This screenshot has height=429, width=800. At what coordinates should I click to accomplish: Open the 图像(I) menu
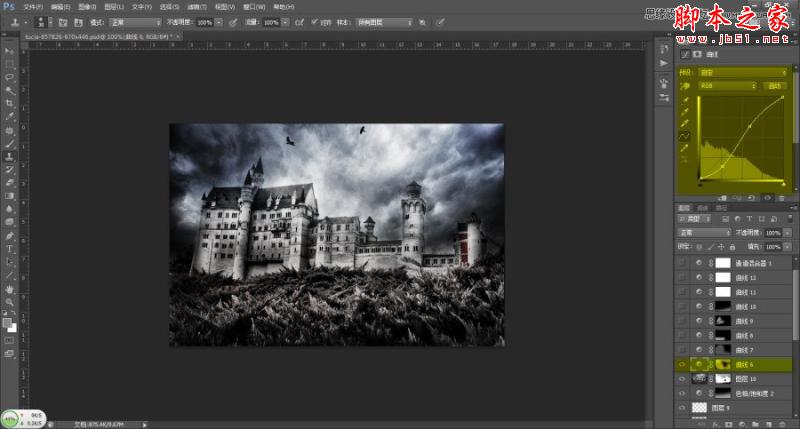pos(87,7)
